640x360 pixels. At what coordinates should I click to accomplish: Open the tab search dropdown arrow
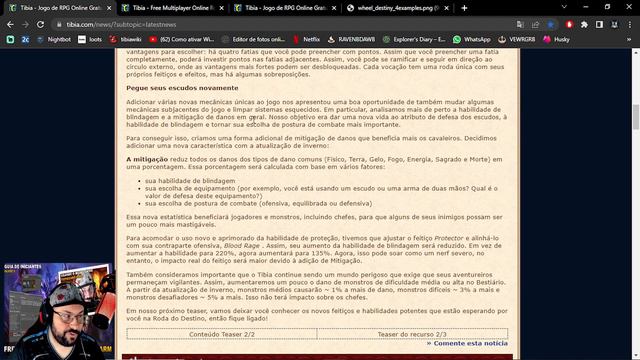click(564, 7)
